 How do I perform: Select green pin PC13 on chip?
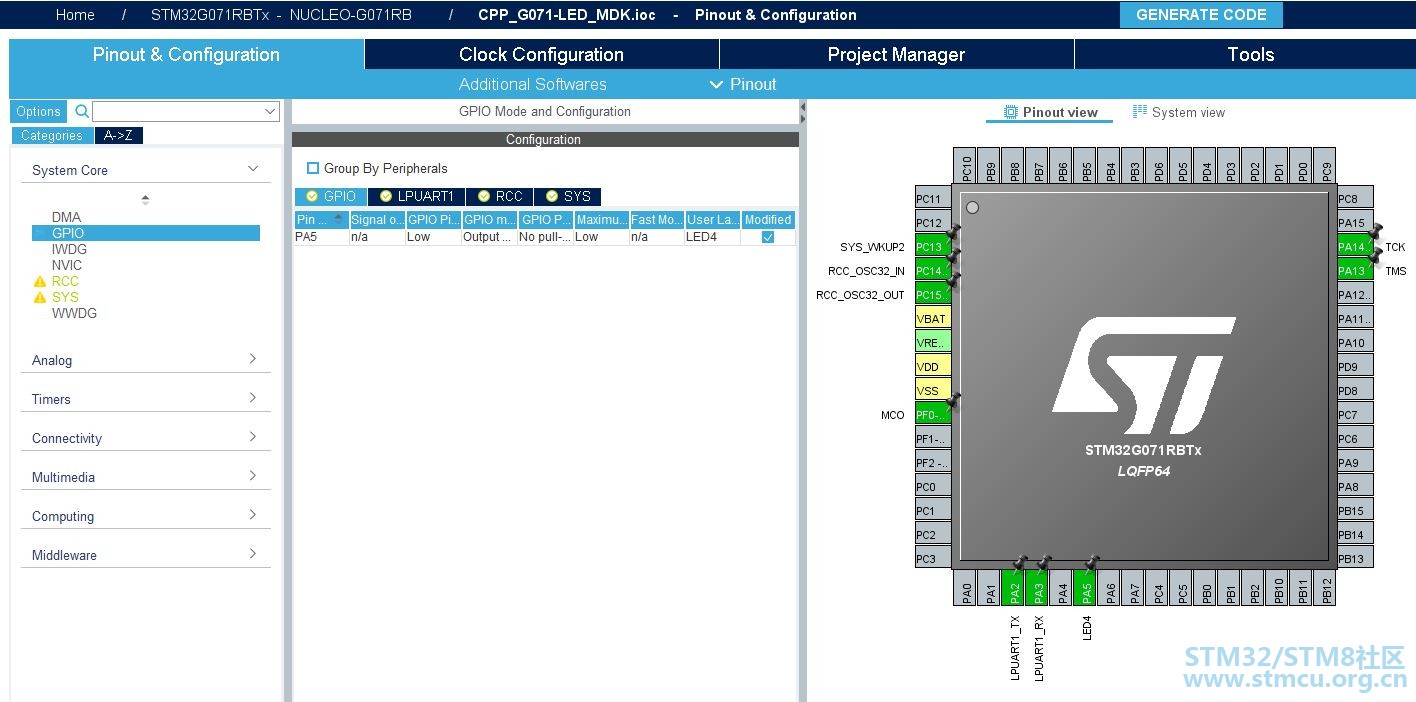933,246
